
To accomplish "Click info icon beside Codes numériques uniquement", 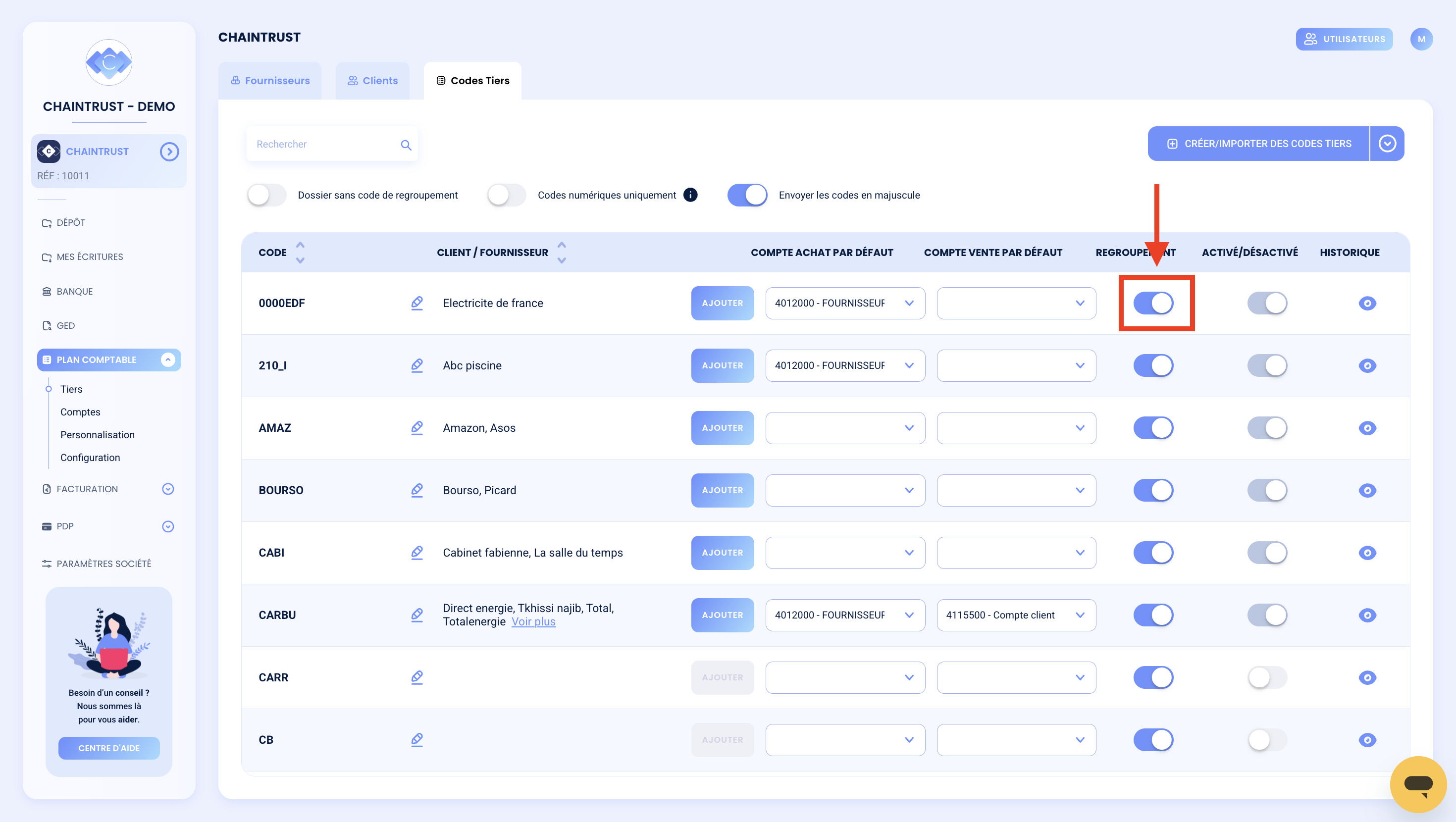I will pyautogui.click(x=690, y=195).
